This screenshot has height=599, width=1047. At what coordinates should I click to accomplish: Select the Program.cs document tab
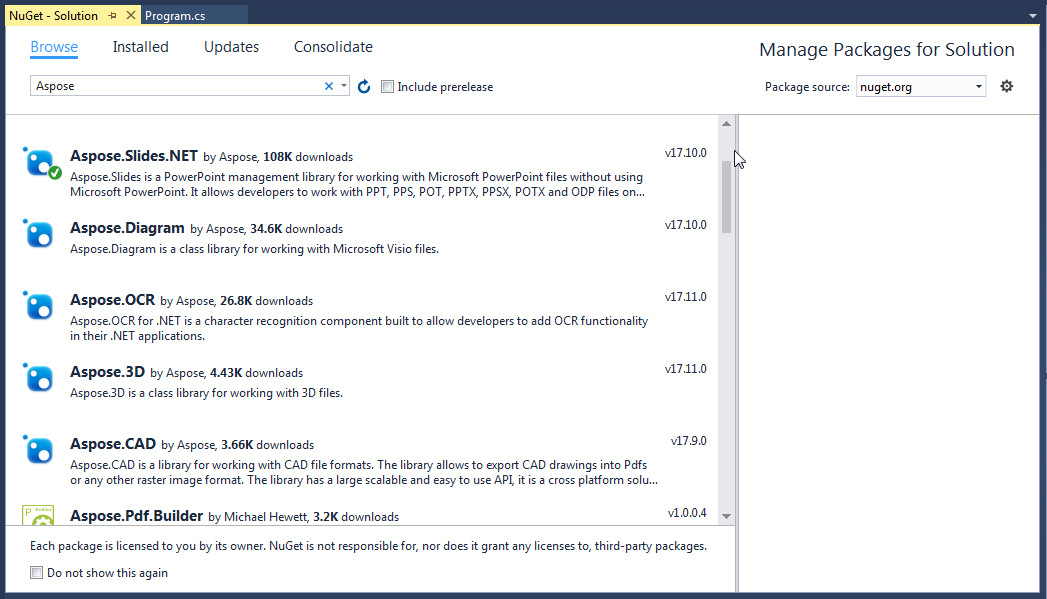tap(175, 16)
